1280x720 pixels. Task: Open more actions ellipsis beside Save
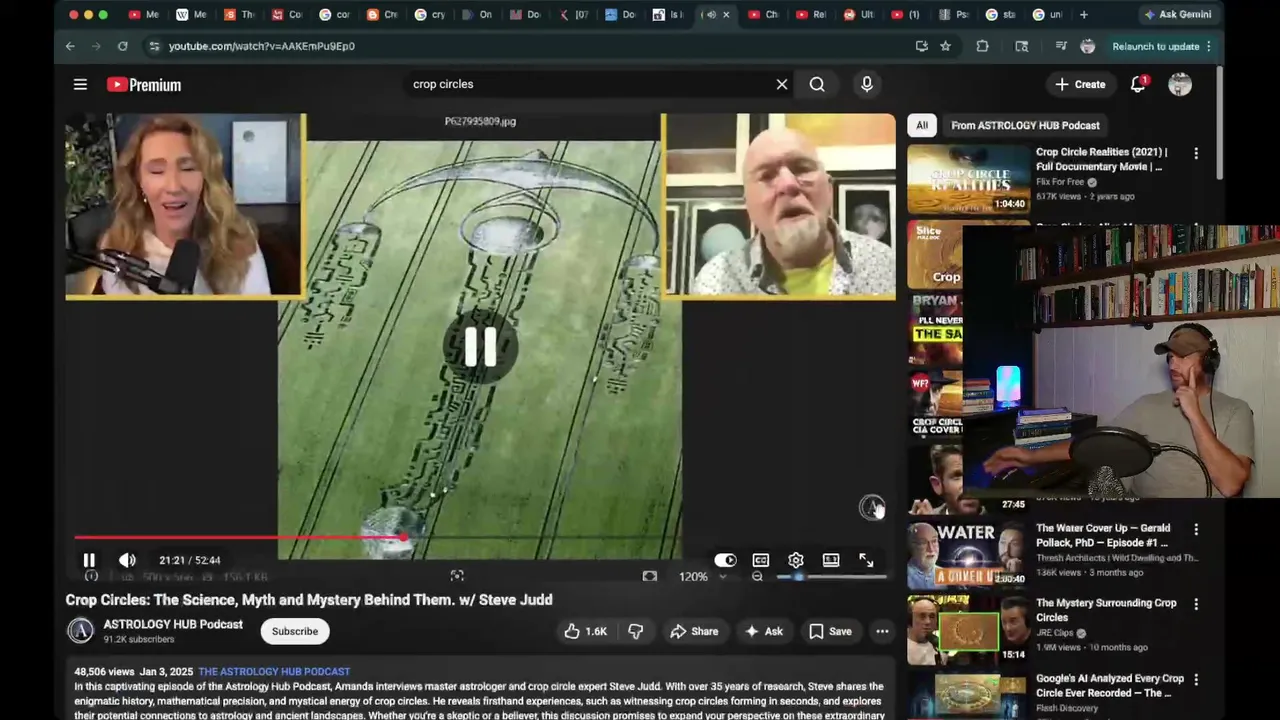coord(882,631)
